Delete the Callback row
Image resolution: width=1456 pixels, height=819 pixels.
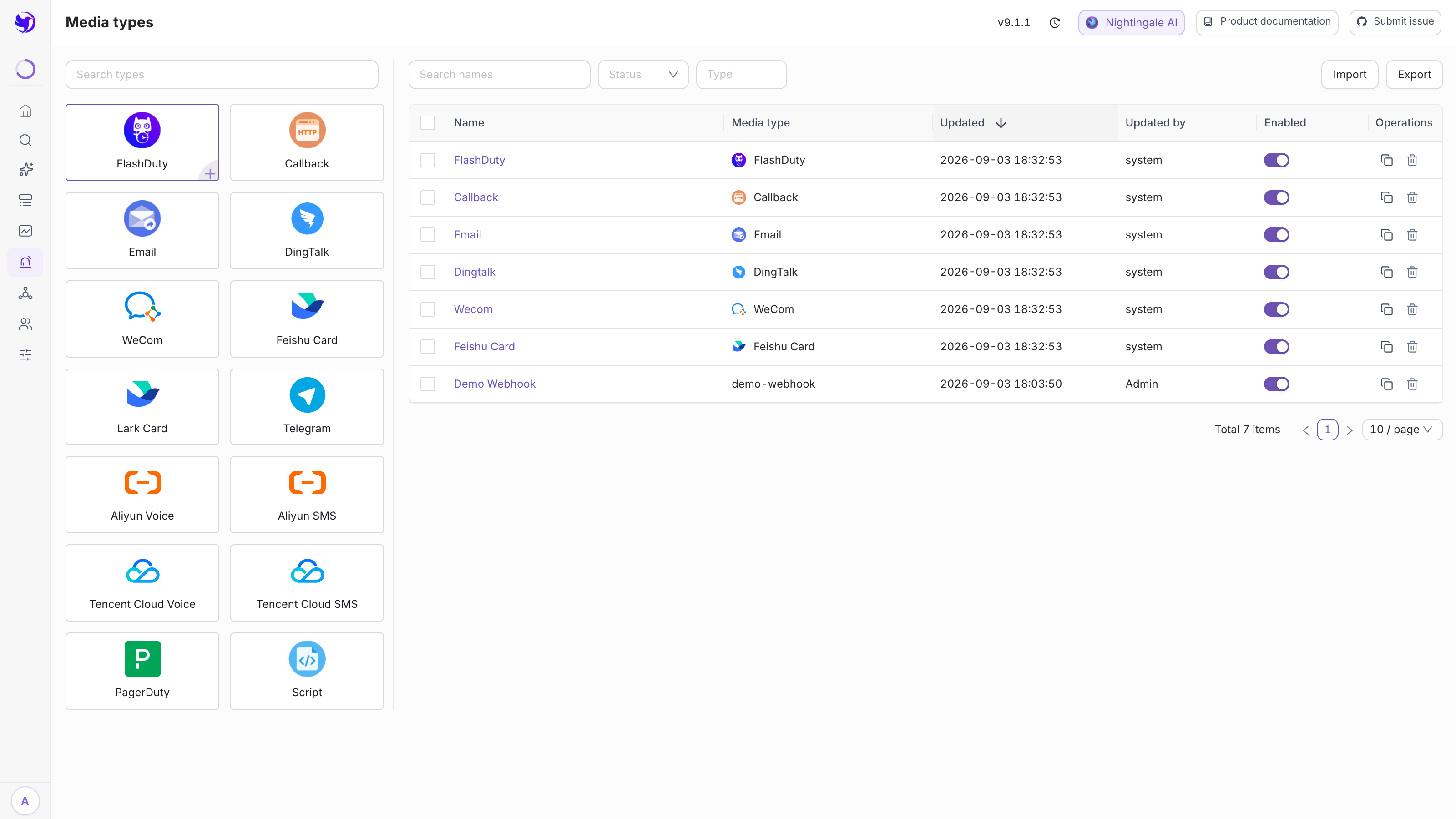tap(1412, 197)
